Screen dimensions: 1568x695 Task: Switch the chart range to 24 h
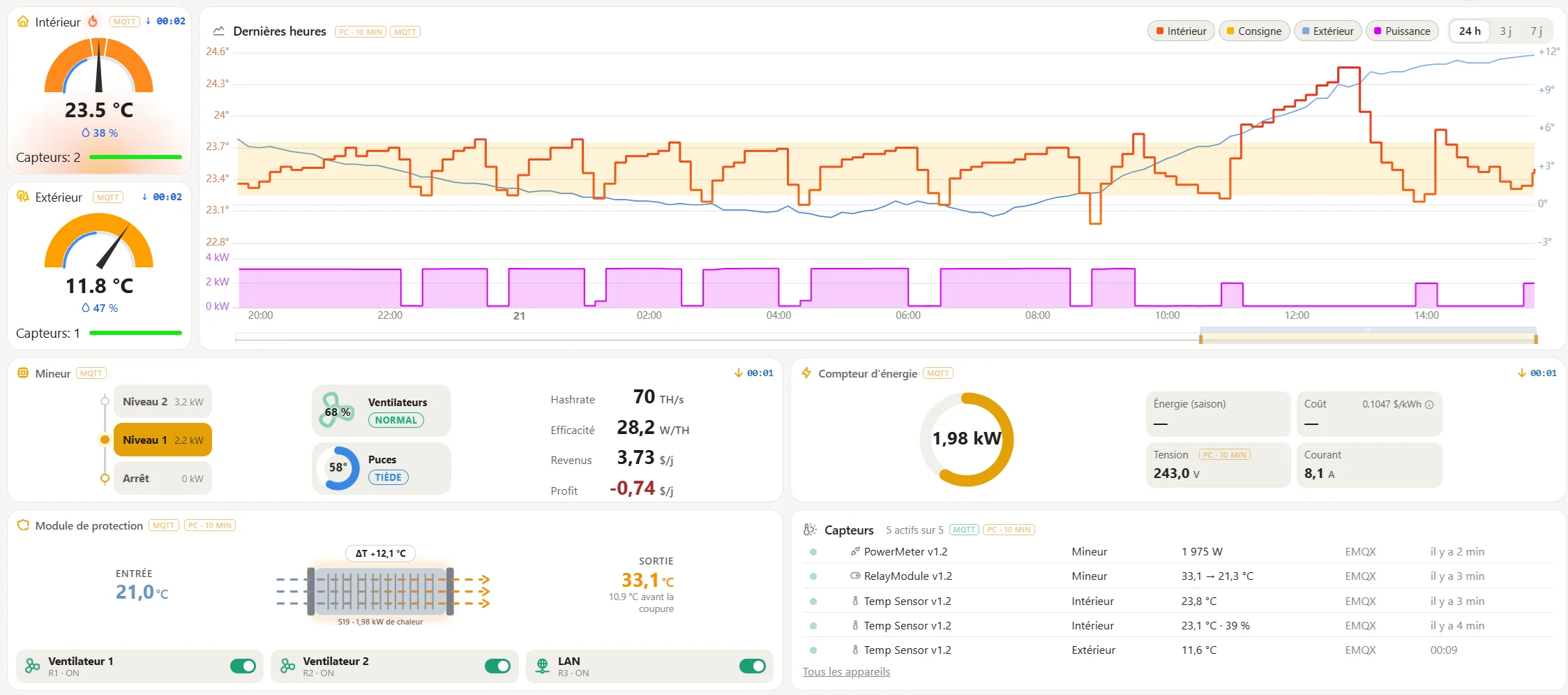coord(1470,31)
